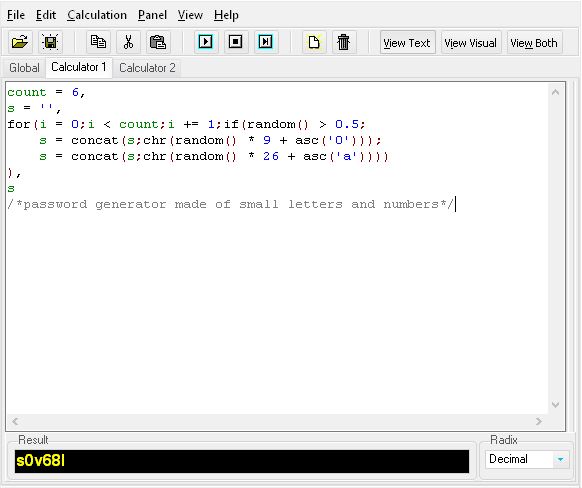The image size is (582, 488).
Task: Click the open file folder icon
Action: [20, 42]
